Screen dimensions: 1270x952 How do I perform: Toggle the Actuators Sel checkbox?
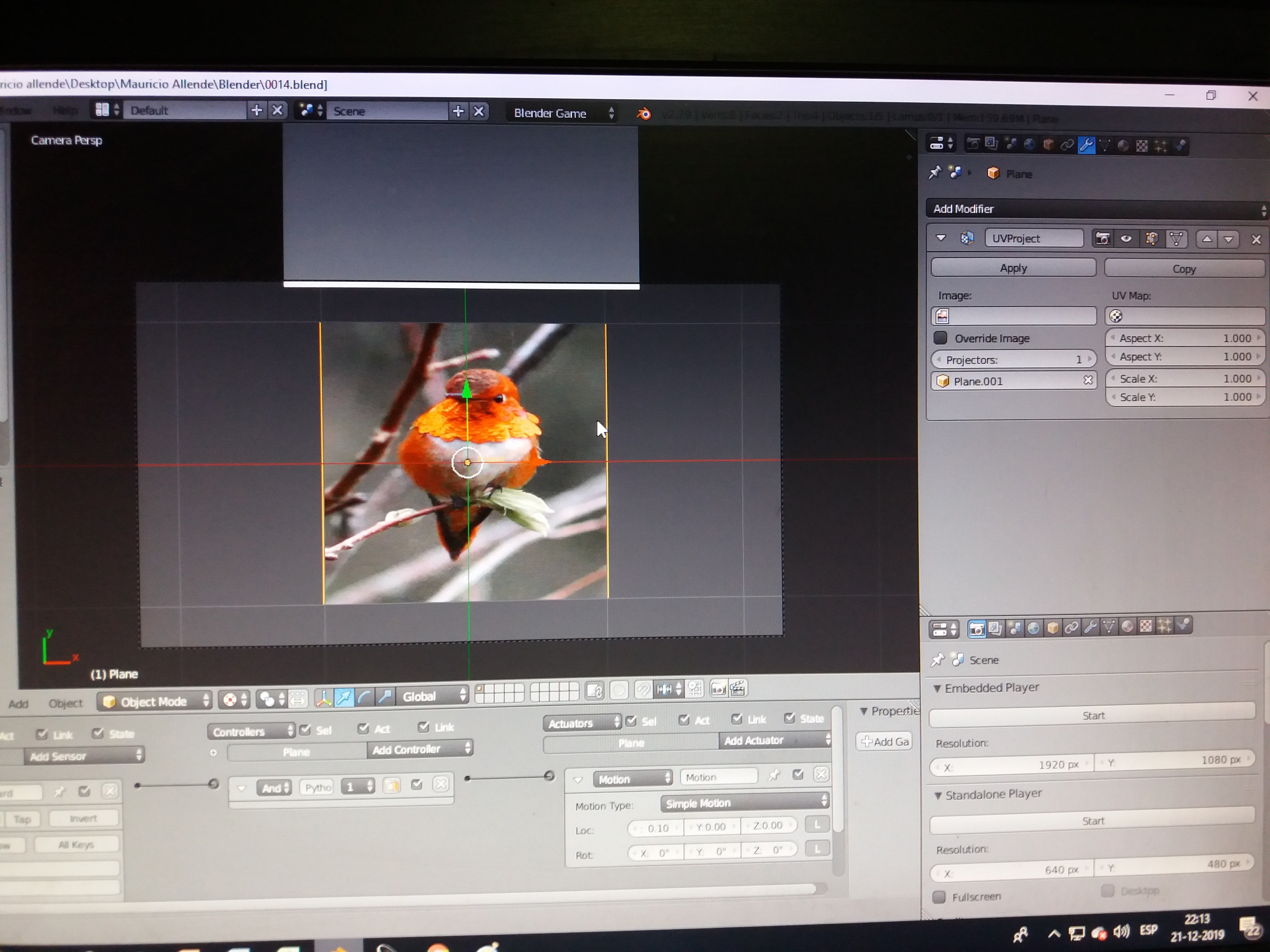(631, 721)
